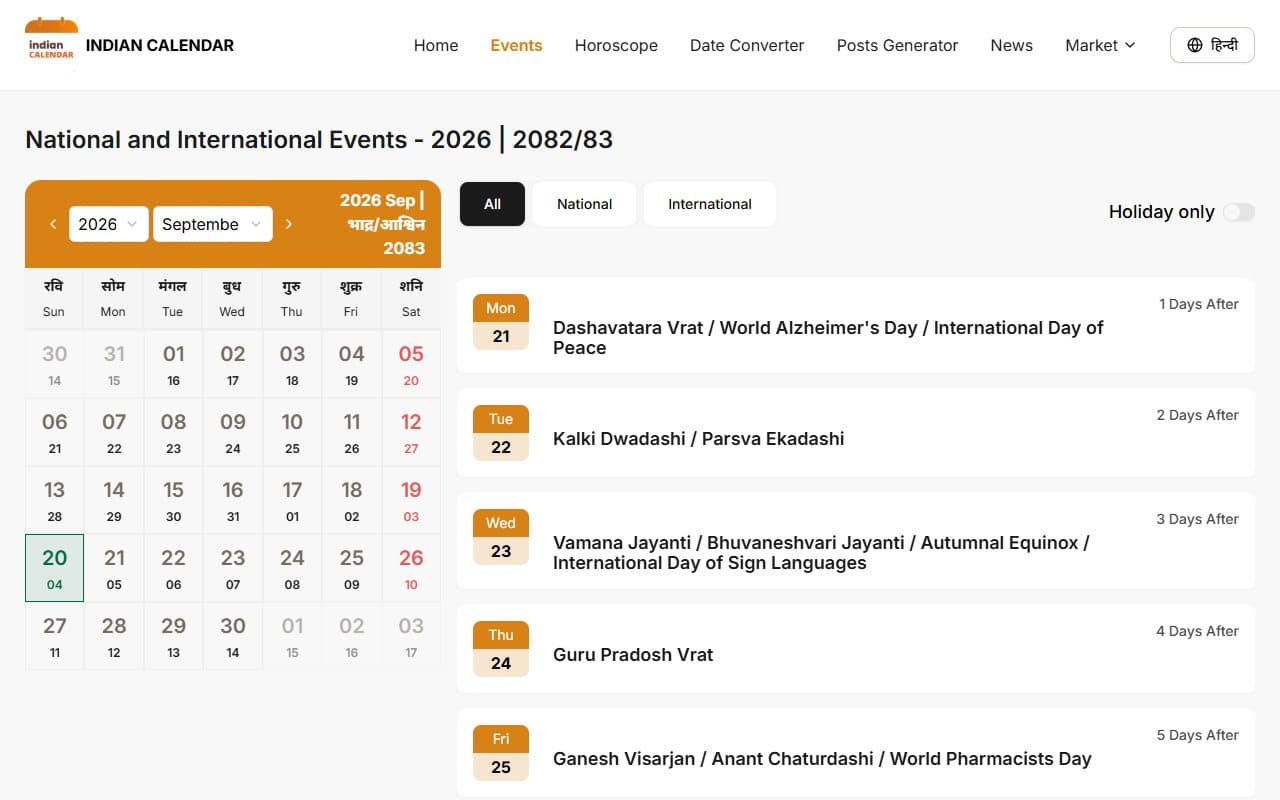Viewport: 1280px width, 800px height.
Task: Click the globe icon on the language button
Action: point(1195,45)
